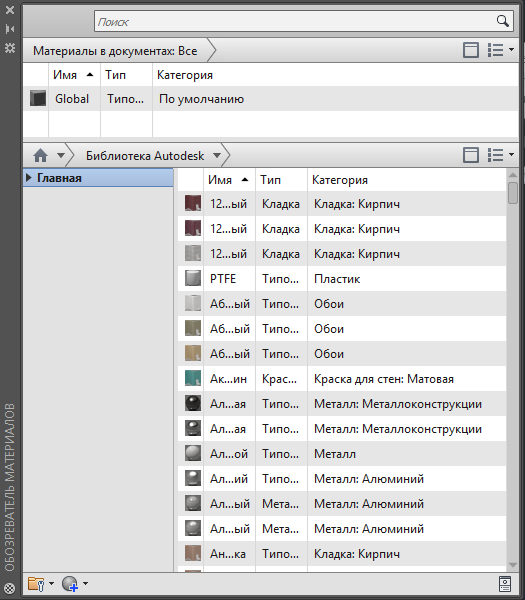The image size is (525, 600).
Task: Open palette properties icon on title bar
Action: tap(10, 48)
